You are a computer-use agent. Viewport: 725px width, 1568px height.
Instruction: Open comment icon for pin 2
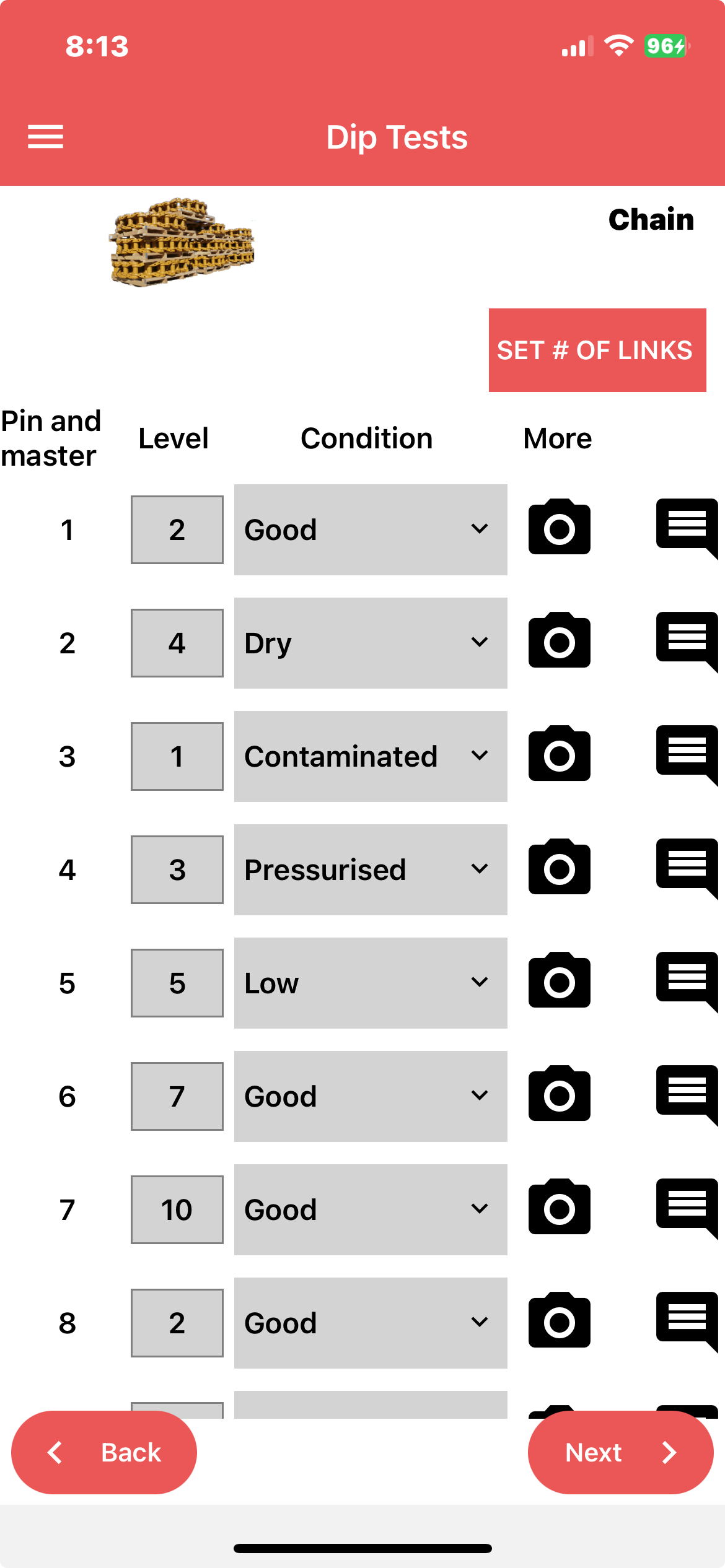tap(687, 641)
